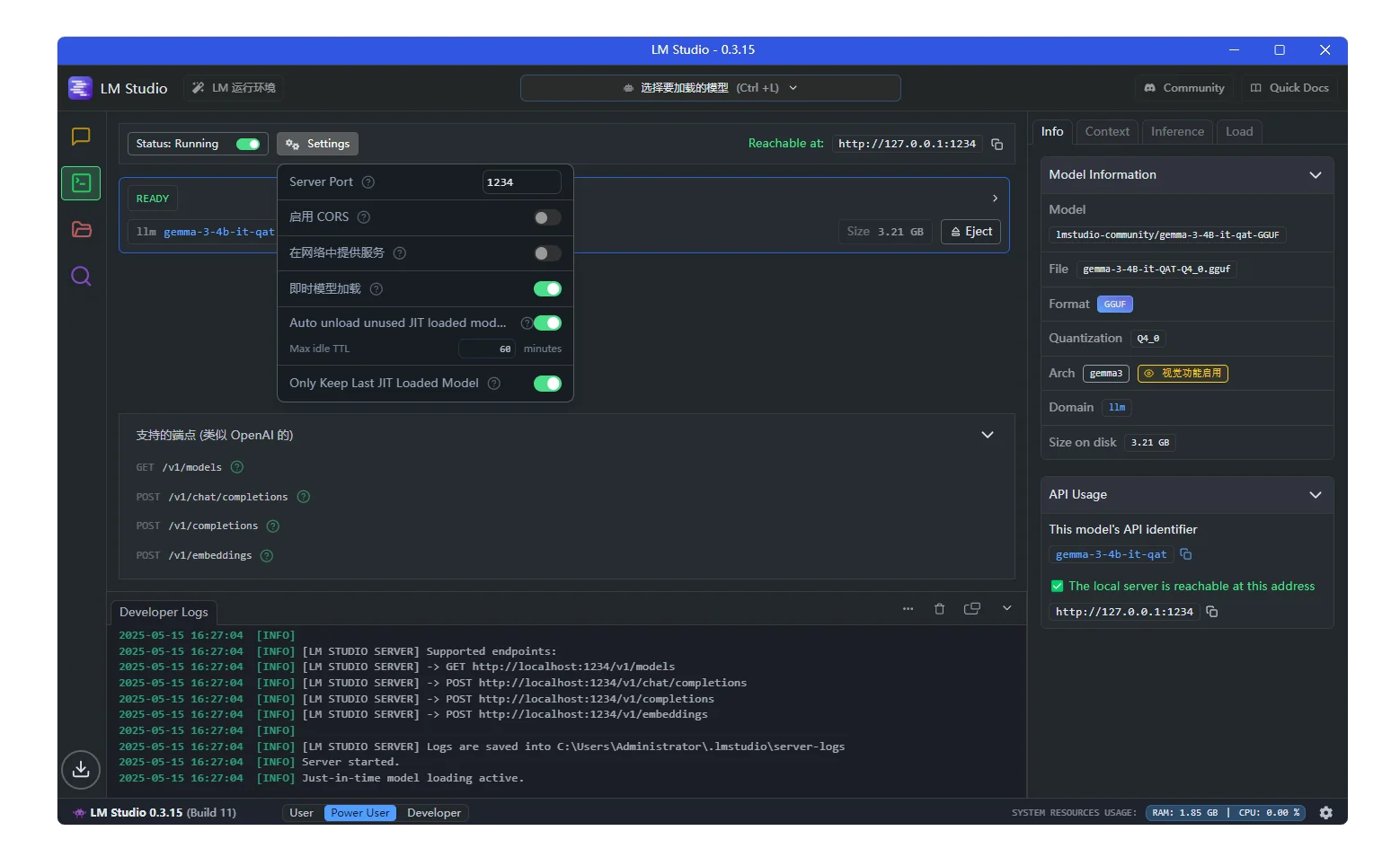Image resolution: width=1400 pixels, height=866 pixels.
Task: Click the gemma-3-4b-it-qat API identifier
Action: click(x=1111, y=555)
